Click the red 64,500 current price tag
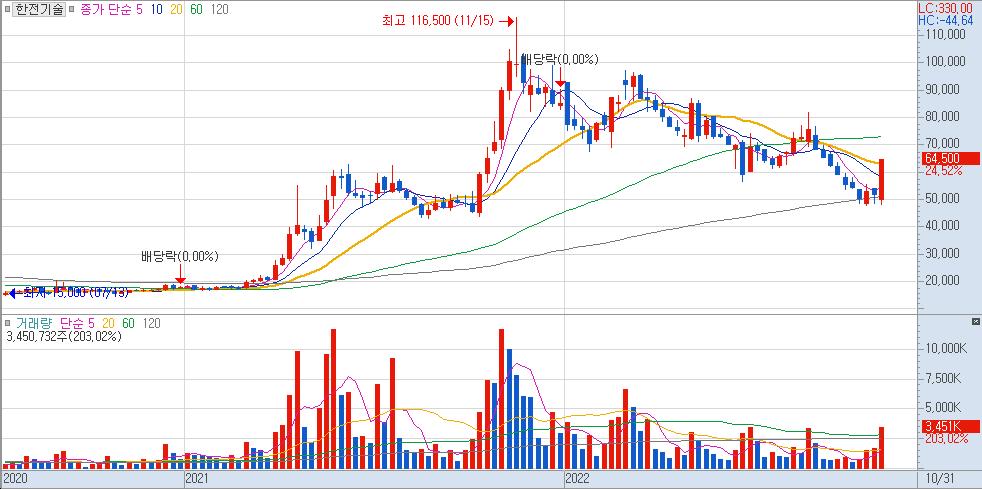This screenshot has height=489, width=982. [x=951, y=158]
